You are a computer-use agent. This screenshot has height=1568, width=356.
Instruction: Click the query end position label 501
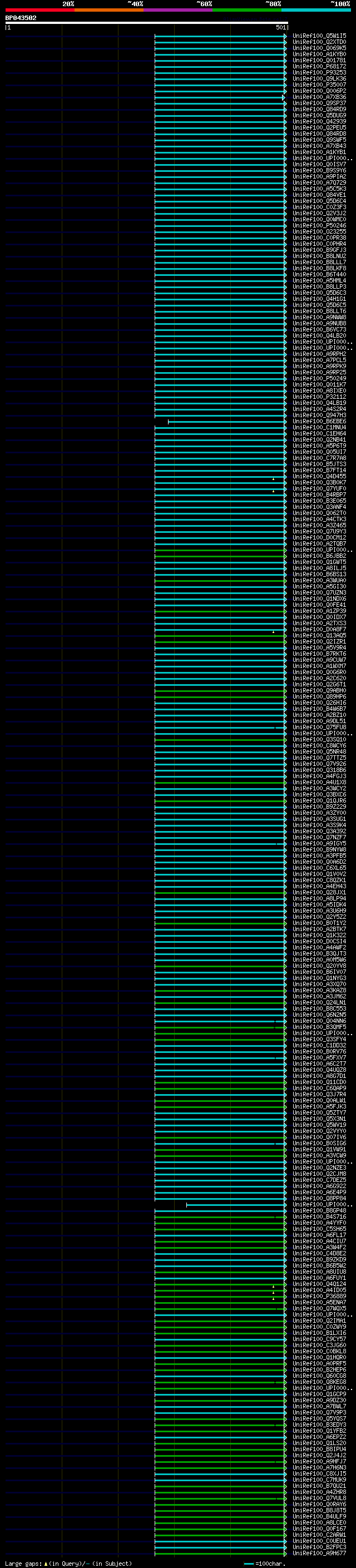pyautogui.click(x=280, y=27)
